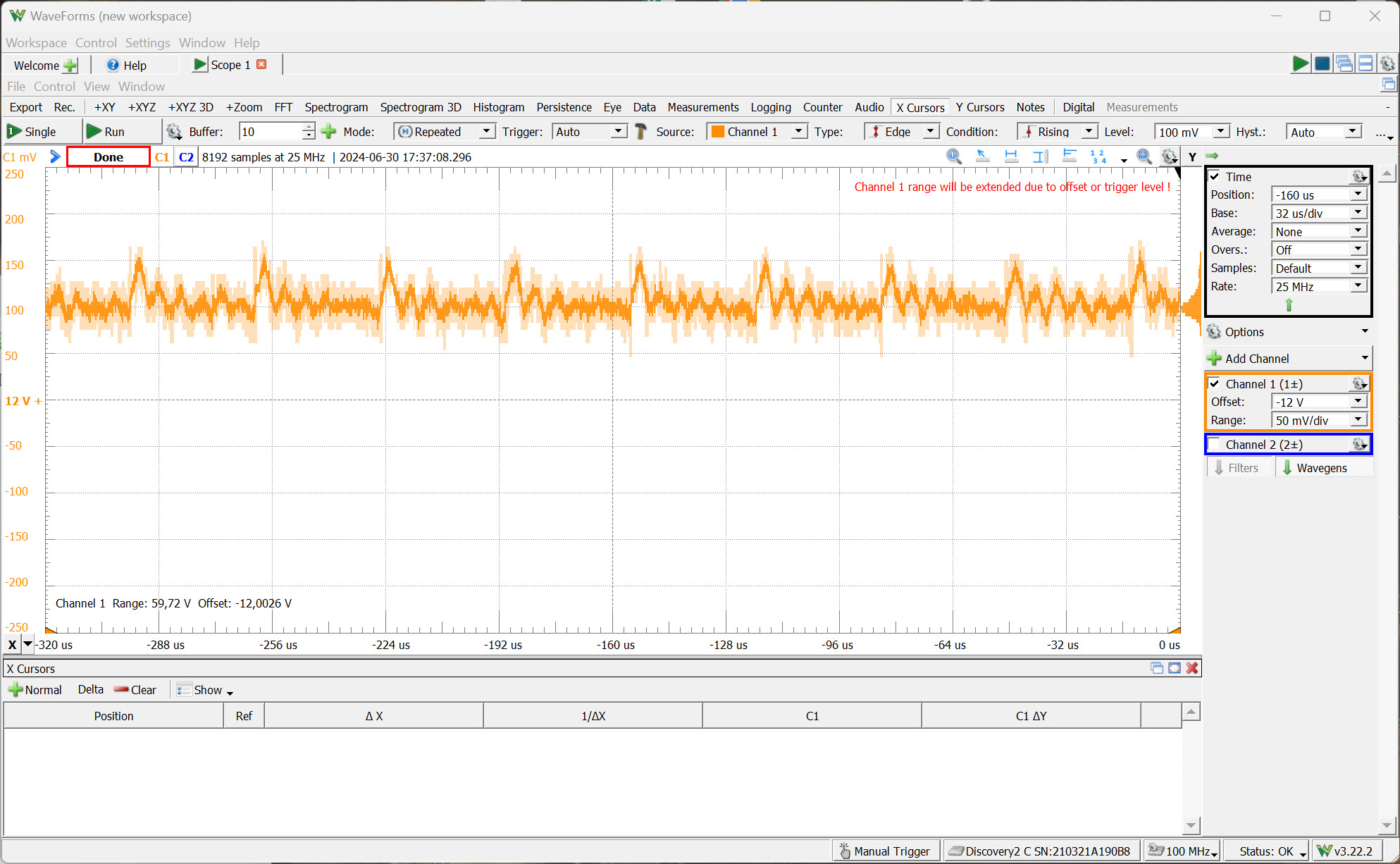Click green plus icon next to Buffer

(328, 132)
